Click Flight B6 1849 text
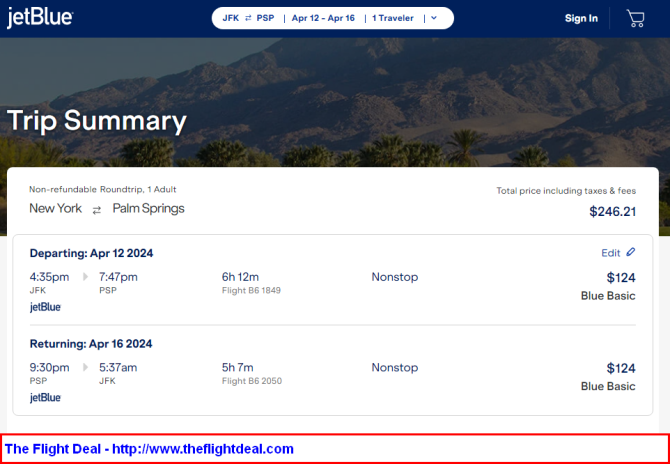 (x=251, y=291)
